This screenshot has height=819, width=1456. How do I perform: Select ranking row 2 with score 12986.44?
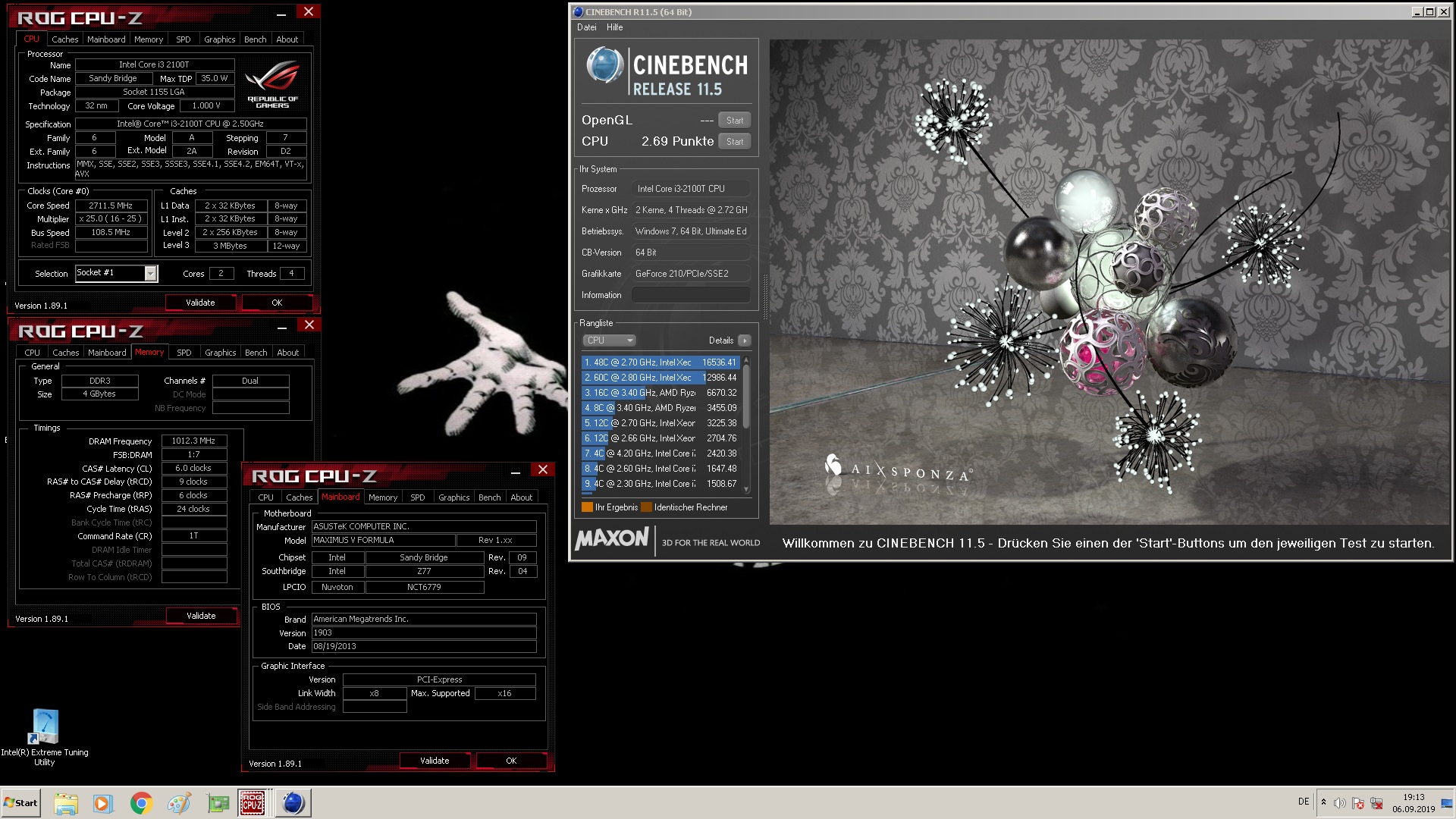coord(660,378)
